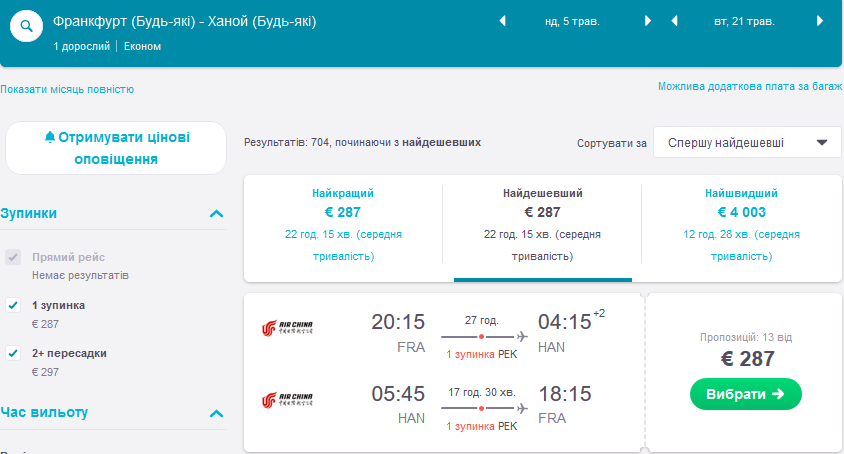Select the 'Найкращий' results tab
The image size is (844, 454).
point(343,227)
